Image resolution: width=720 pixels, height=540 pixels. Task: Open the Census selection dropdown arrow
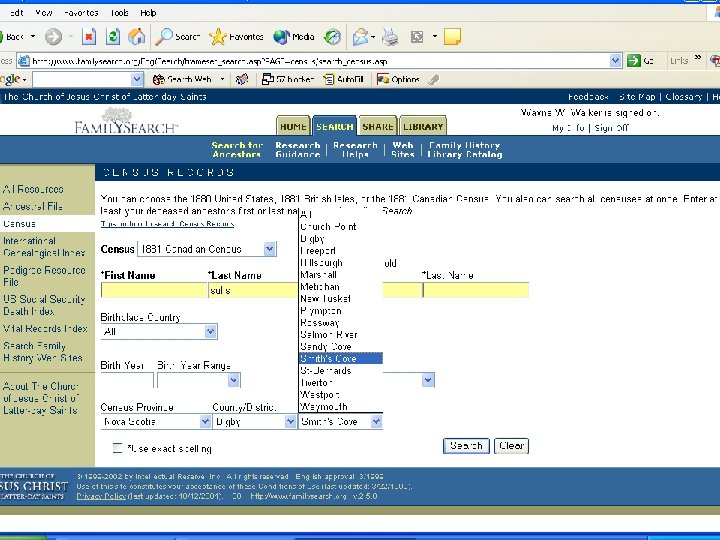click(x=270, y=249)
